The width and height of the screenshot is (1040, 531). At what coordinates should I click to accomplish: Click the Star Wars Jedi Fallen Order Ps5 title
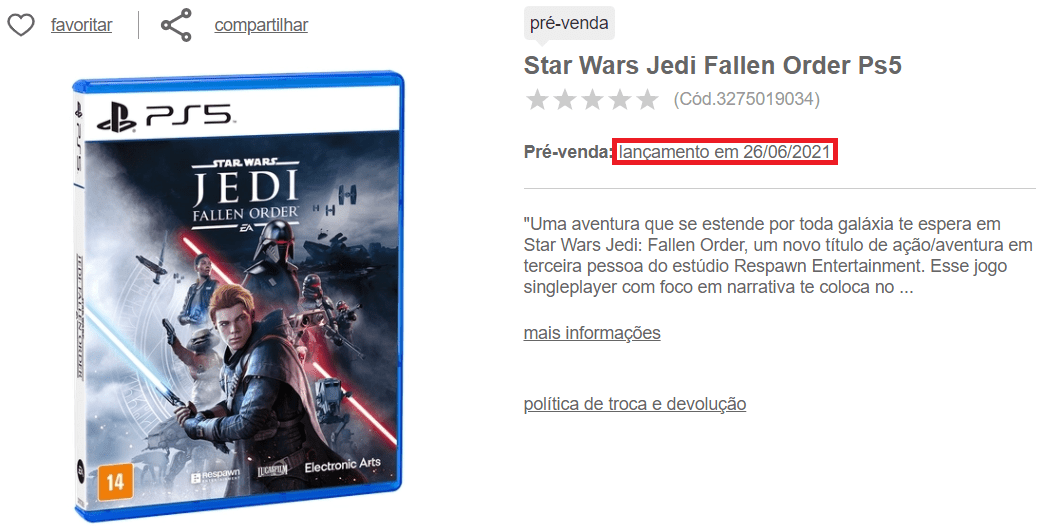click(713, 66)
